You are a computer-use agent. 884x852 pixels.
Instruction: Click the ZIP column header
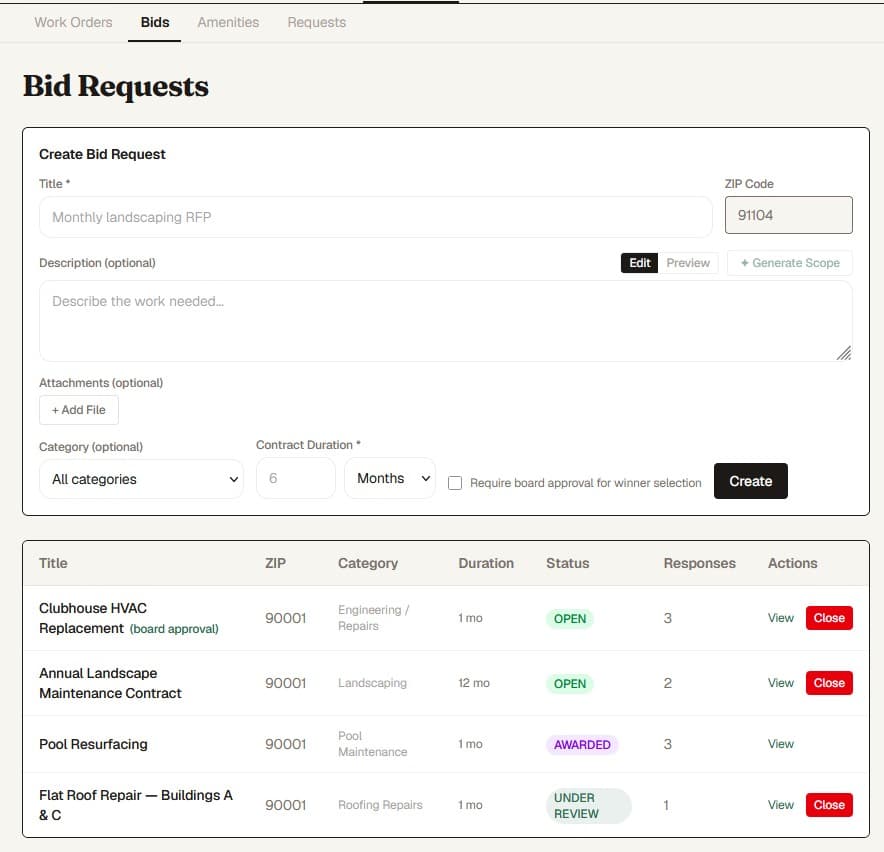click(x=276, y=563)
